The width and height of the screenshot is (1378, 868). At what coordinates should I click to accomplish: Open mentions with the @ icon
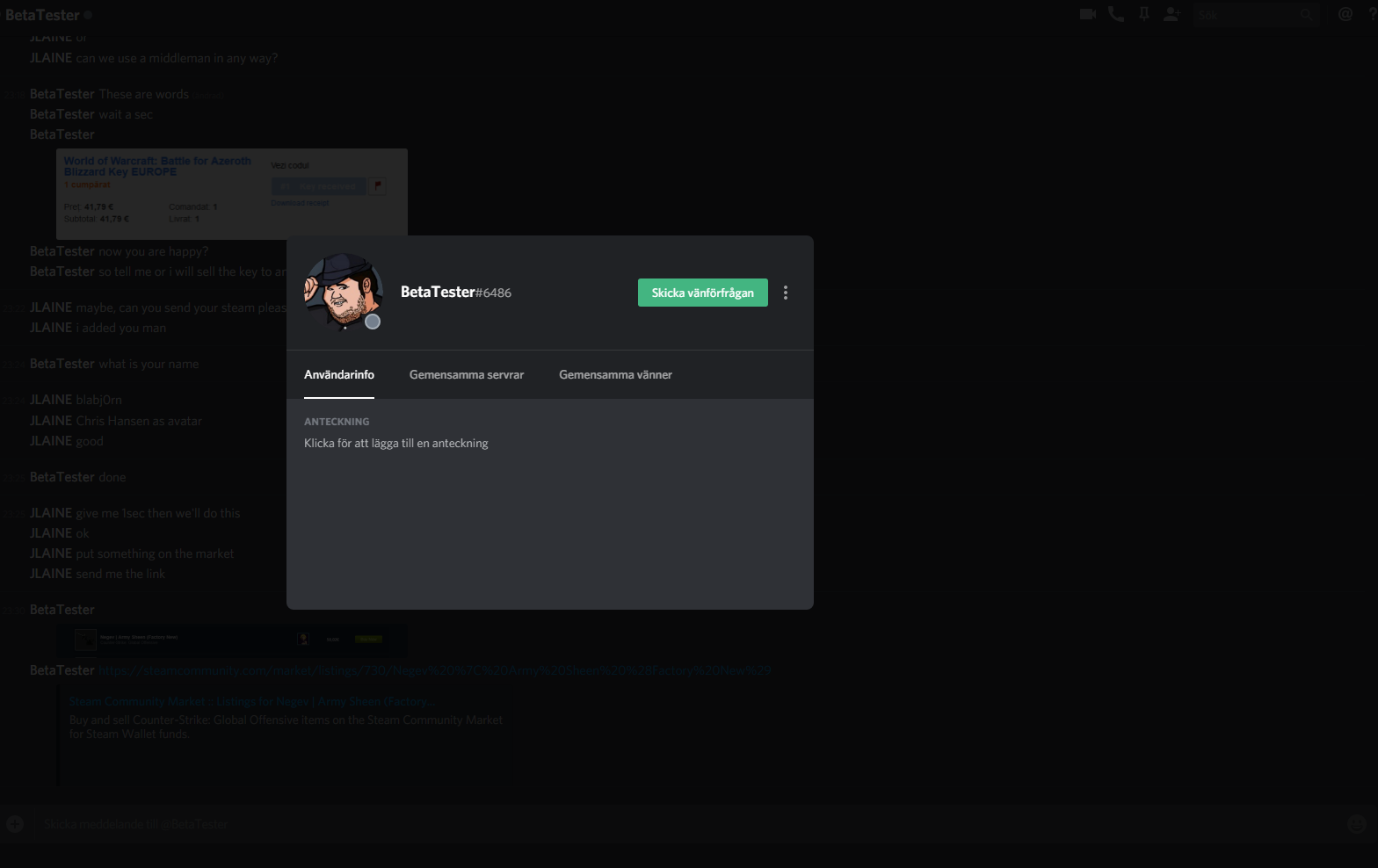(x=1345, y=14)
